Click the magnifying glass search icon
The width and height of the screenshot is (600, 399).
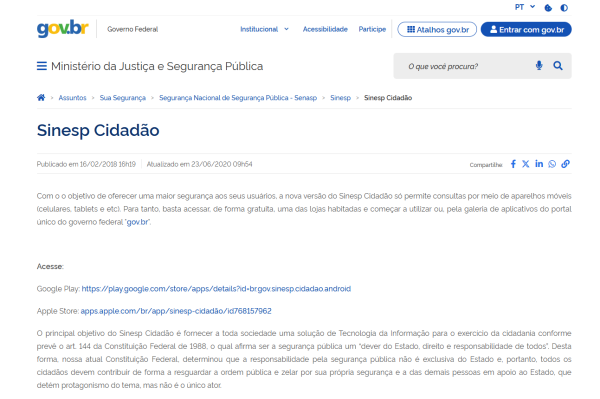pos(558,66)
